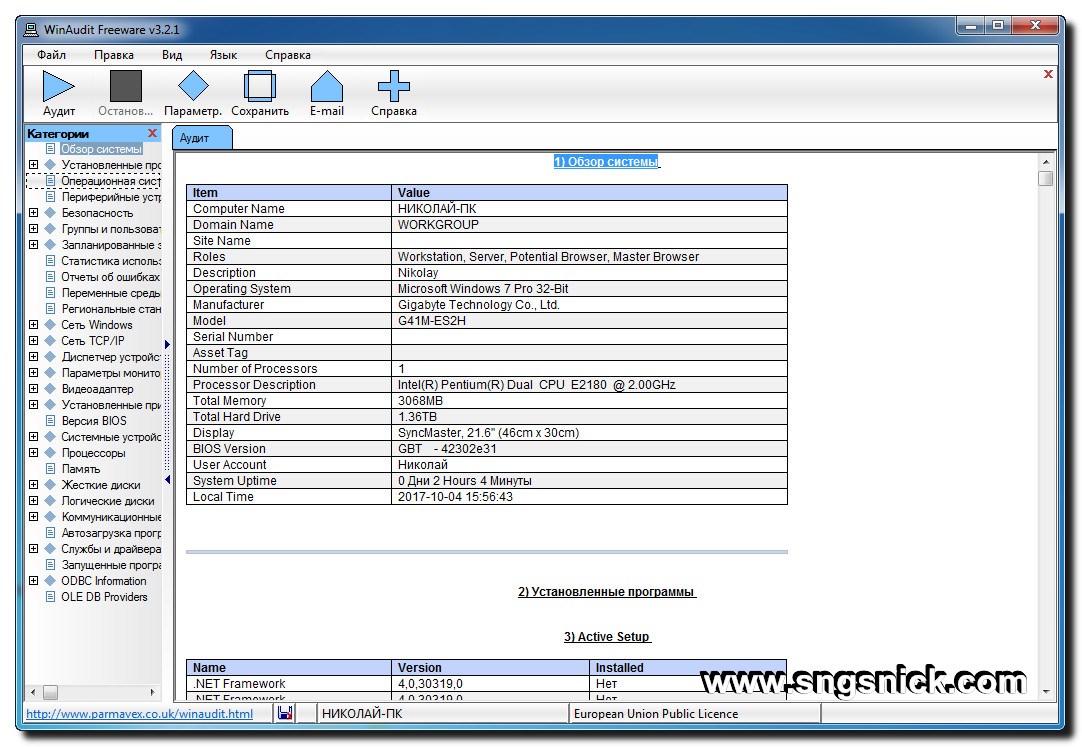Screen dimensions: 1082x747
Task: Click the report's vertical scrollbar down arrow
Action: click(1046, 692)
